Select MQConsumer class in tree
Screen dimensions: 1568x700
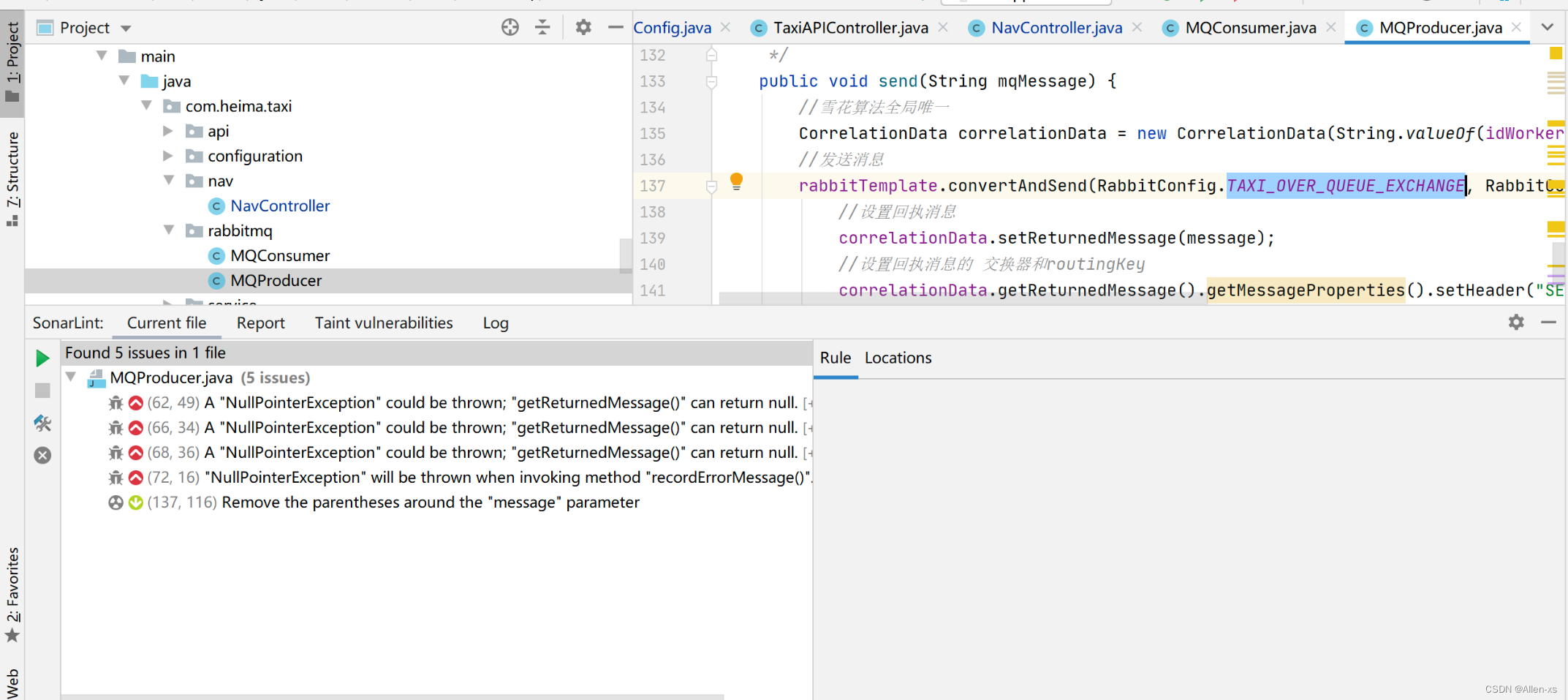pyautogui.click(x=280, y=255)
